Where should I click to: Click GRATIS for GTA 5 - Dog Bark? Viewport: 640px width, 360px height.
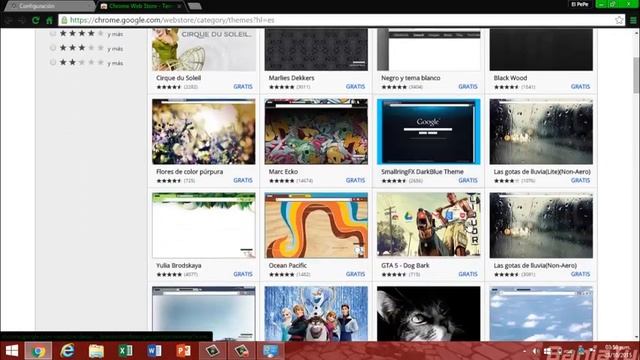468,274
